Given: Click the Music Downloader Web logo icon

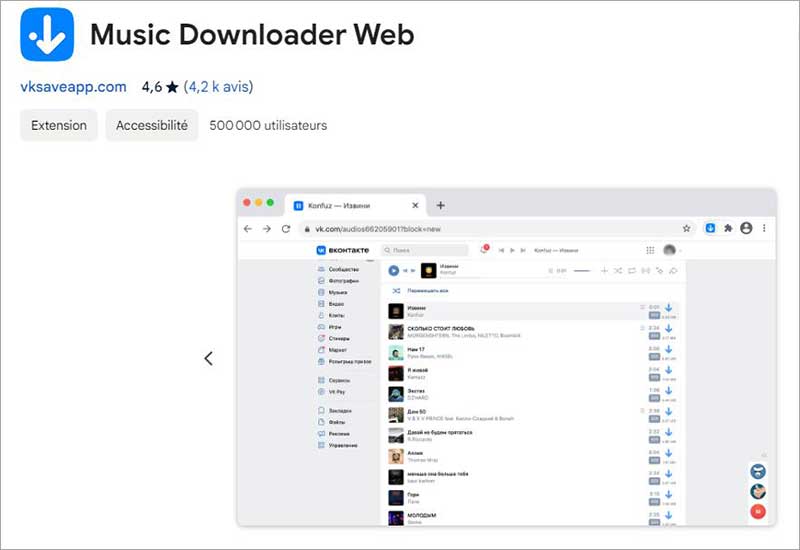Looking at the screenshot, I should (47, 34).
